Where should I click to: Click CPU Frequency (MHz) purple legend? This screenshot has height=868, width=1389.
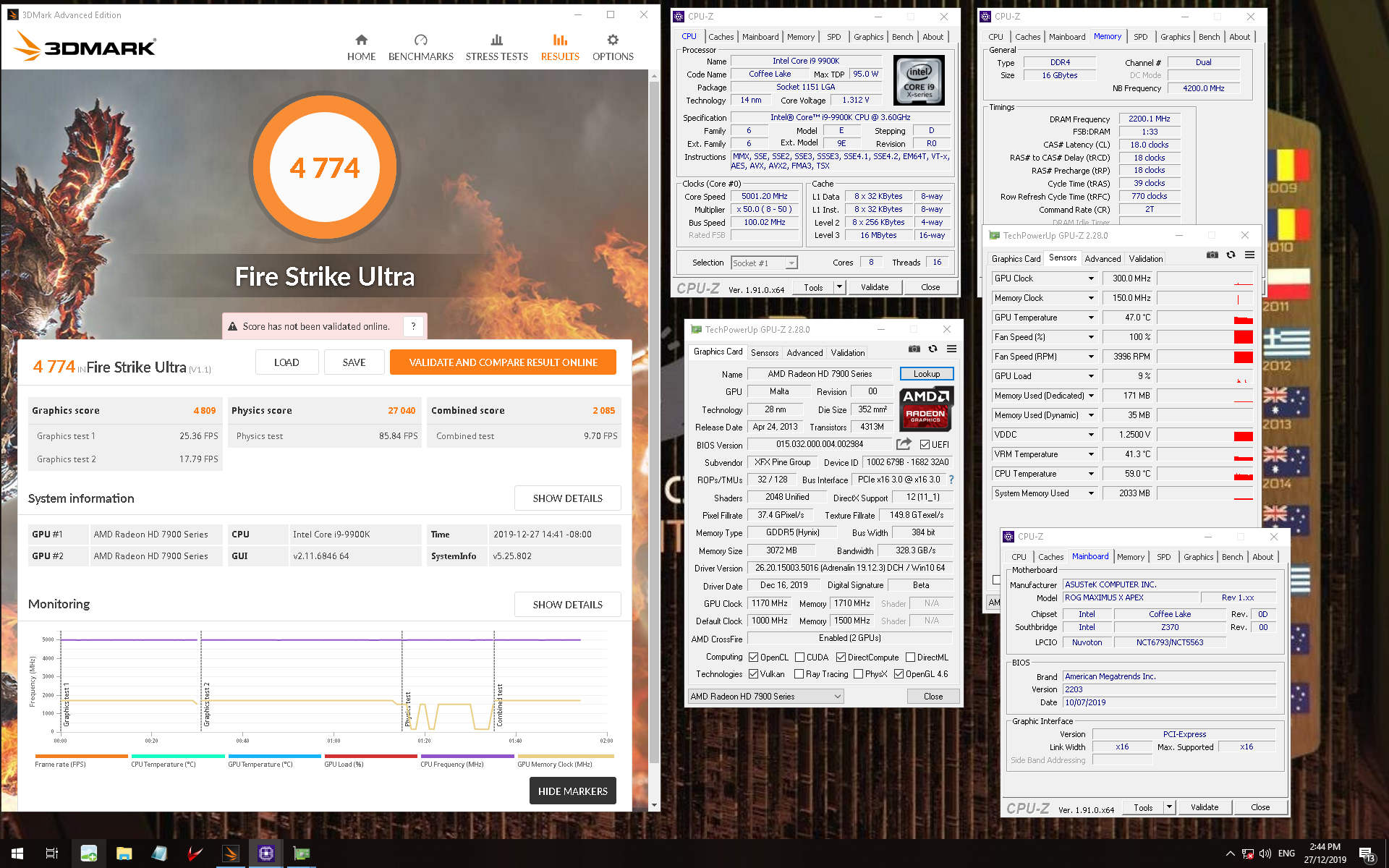(x=467, y=761)
